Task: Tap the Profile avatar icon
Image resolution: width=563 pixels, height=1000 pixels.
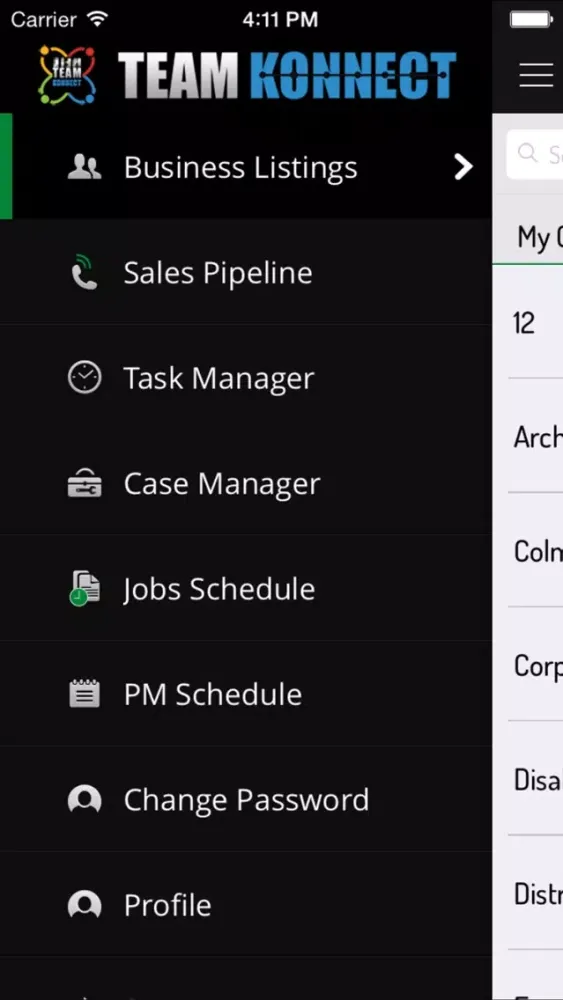Action: point(84,904)
